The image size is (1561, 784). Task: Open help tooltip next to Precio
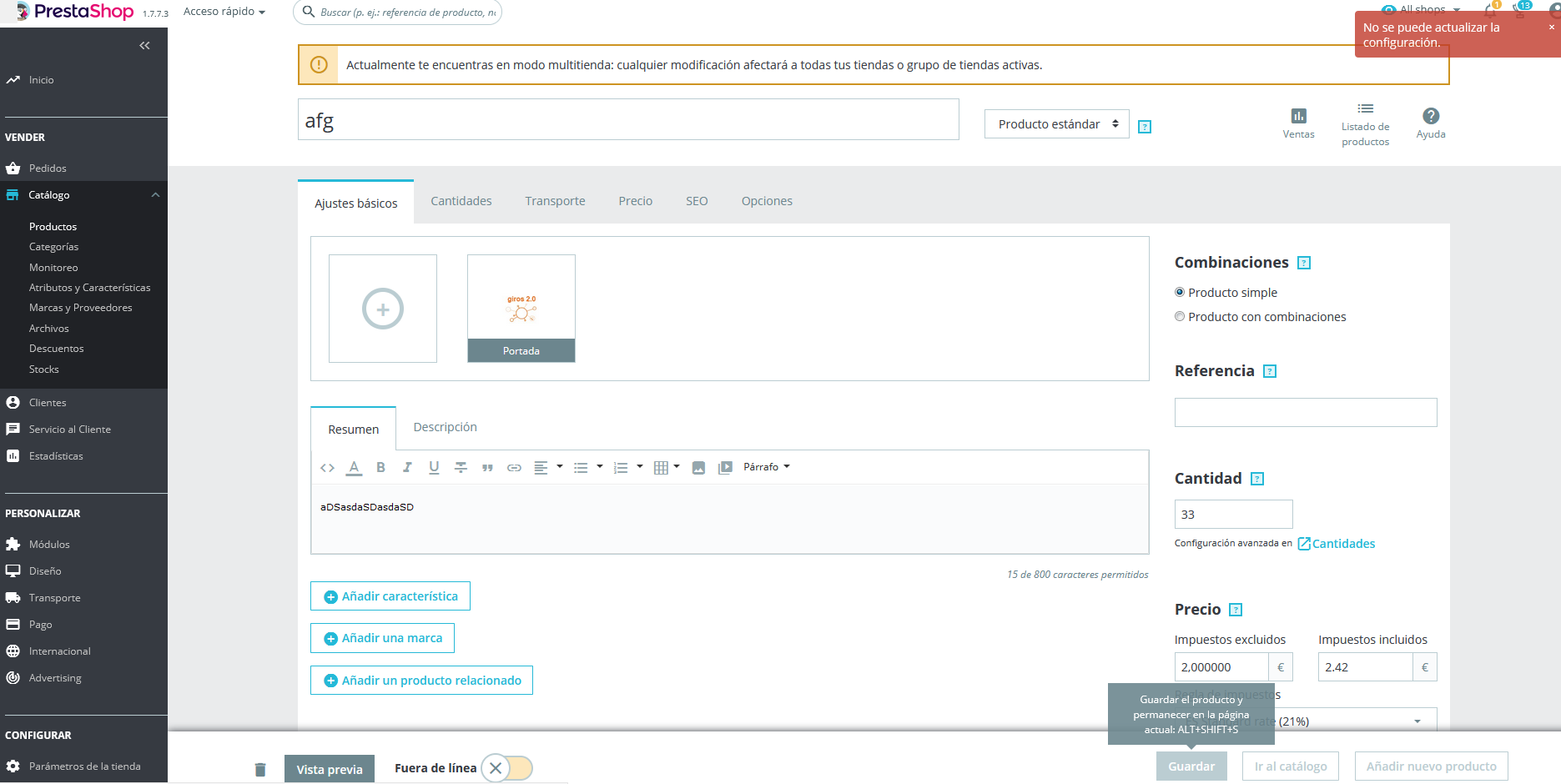pyautogui.click(x=1236, y=610)
